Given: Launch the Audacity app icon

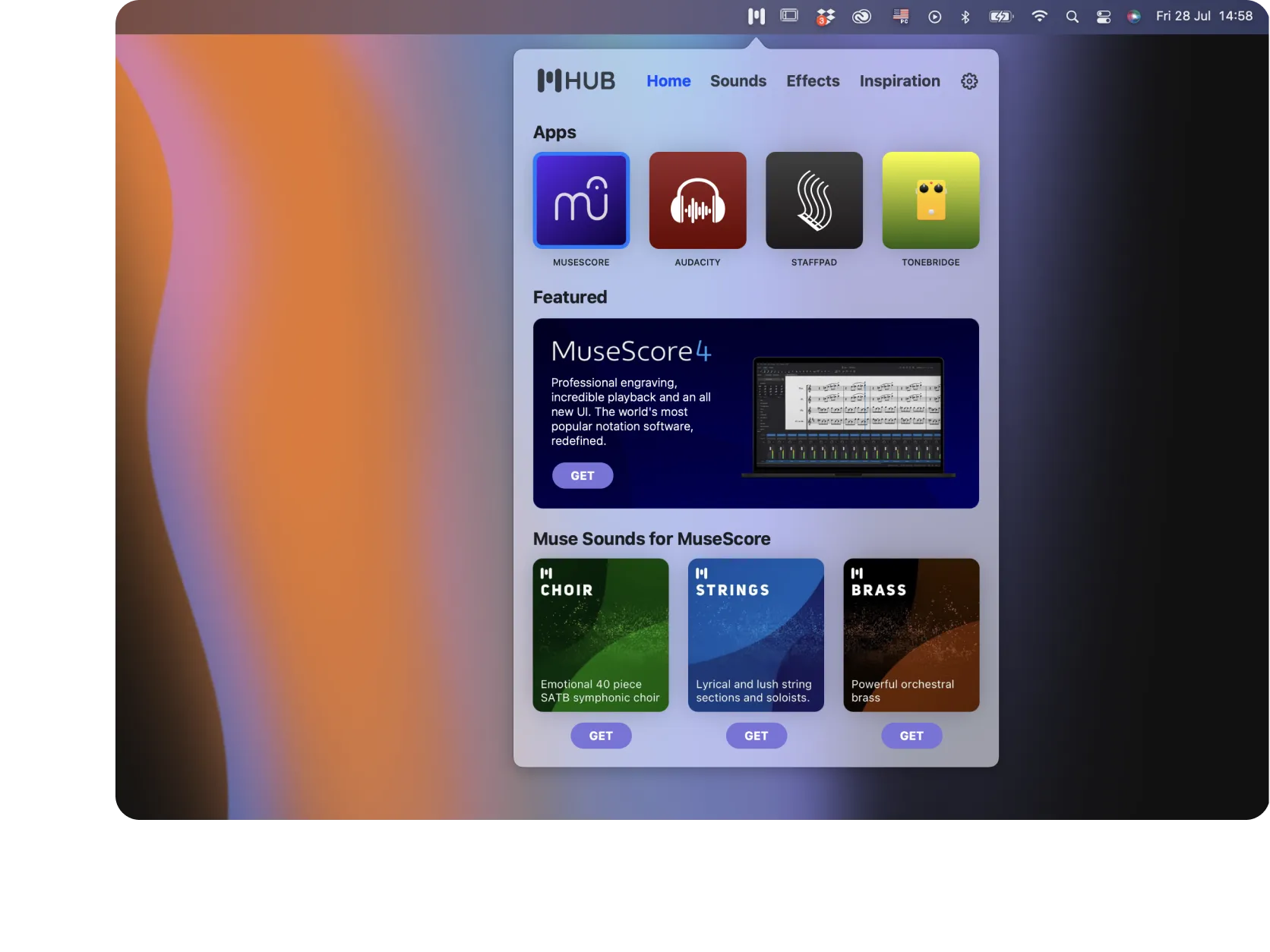Looking at the screenshot, I should (697, 200).
